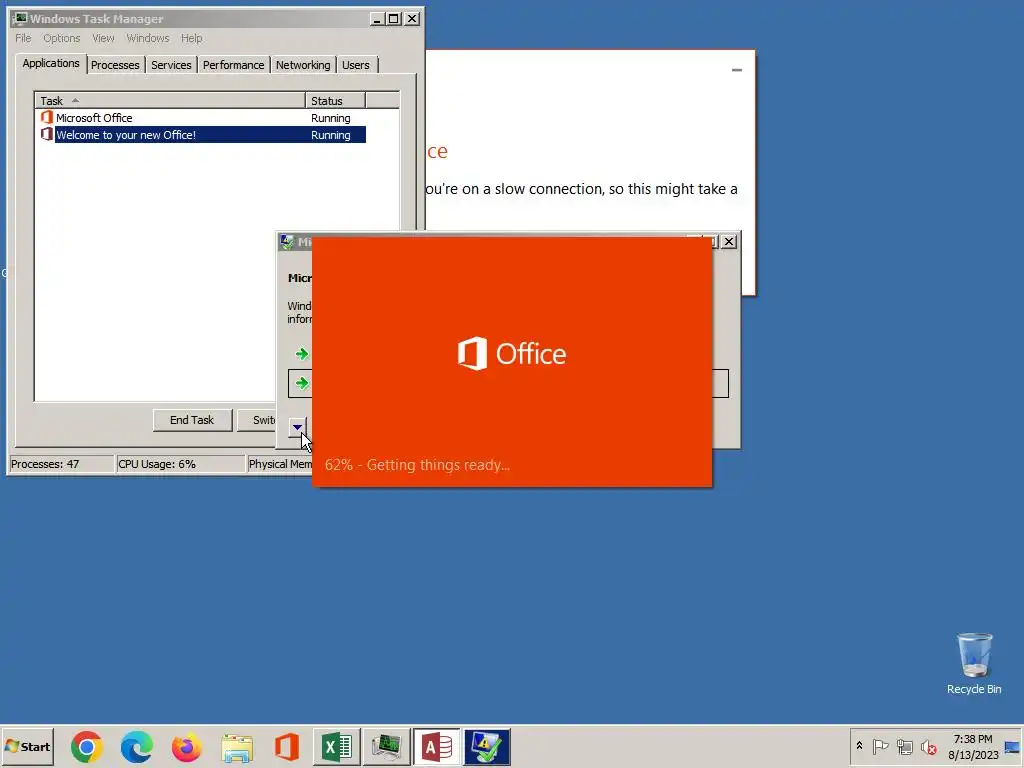This screenshot has width=1024, height=768.
Task: Select the Microsoft Office task row
Action: pyautogui.click(x=200, y=118)
